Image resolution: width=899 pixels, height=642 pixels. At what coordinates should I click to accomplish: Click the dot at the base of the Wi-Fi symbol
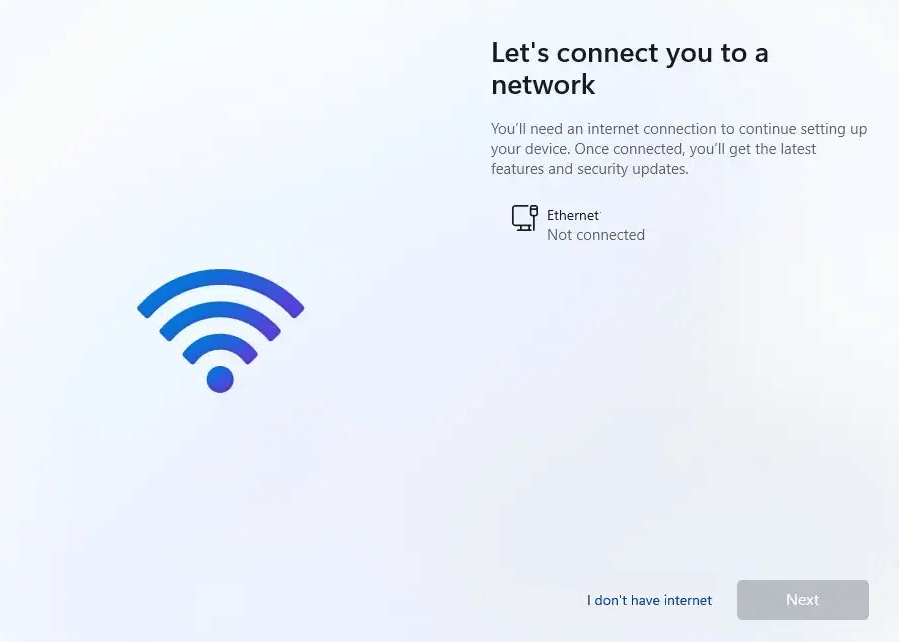(x=220, y=379)
